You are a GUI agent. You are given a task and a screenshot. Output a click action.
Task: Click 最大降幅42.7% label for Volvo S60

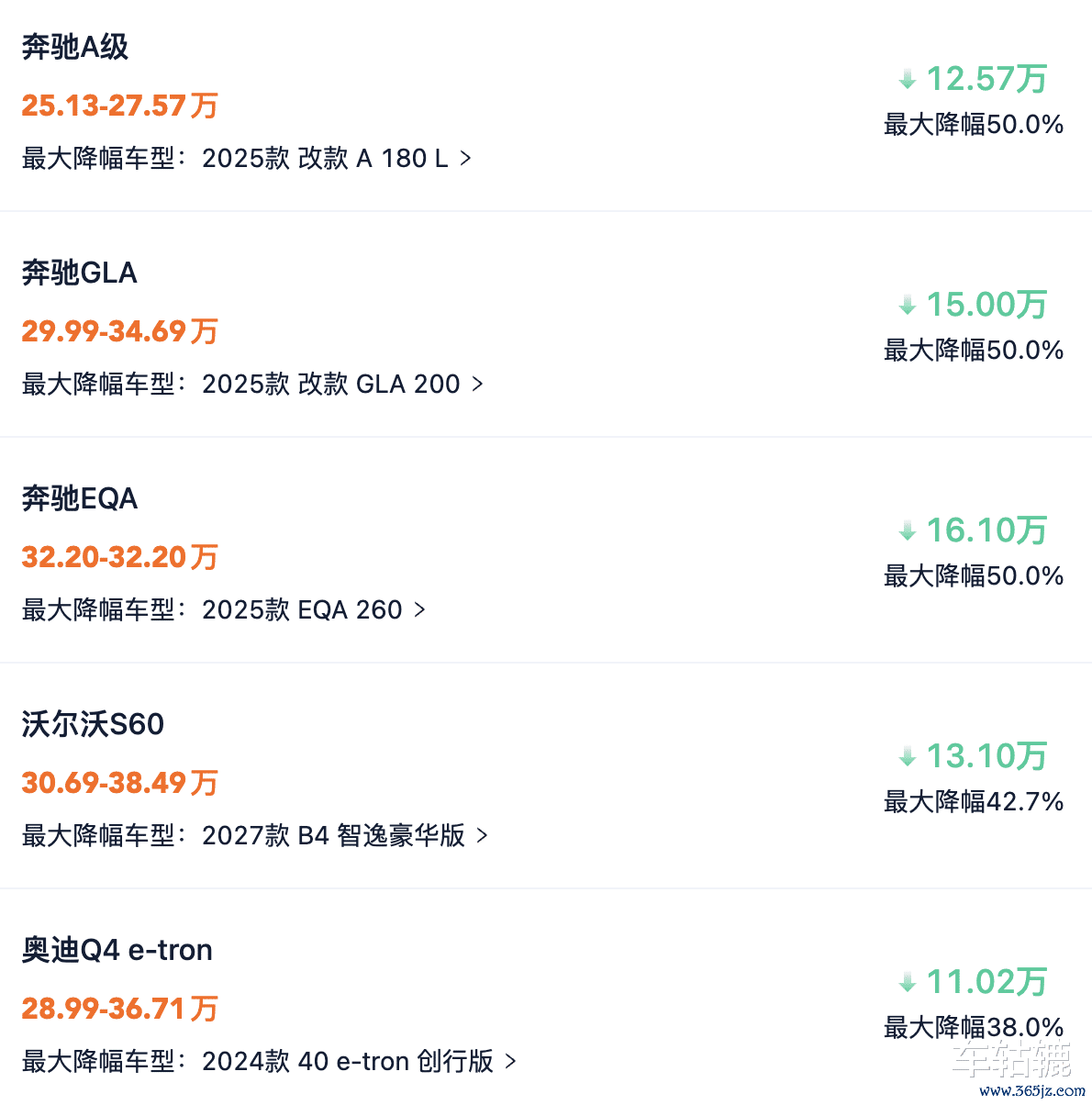click(974, 801)
